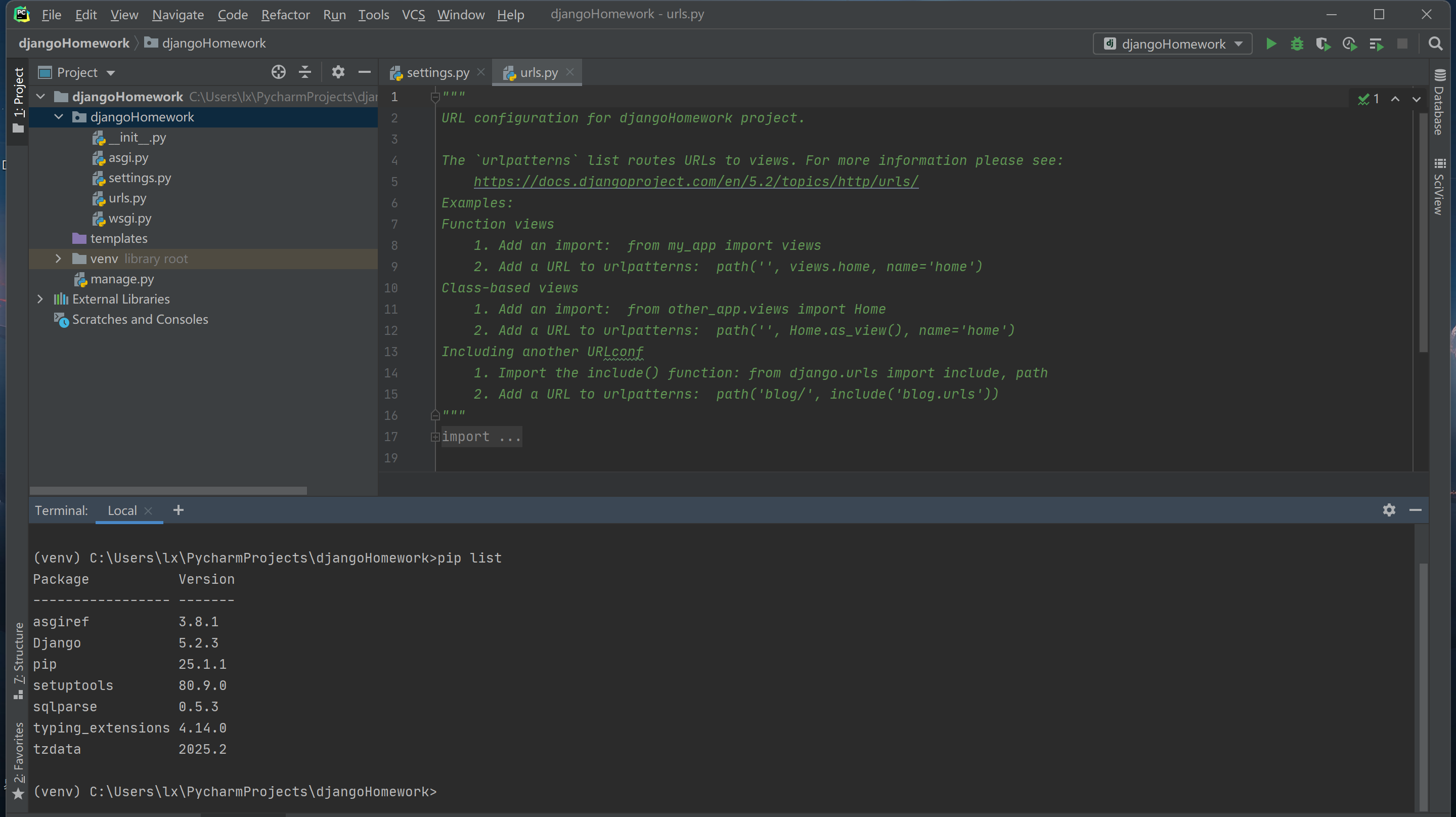Collapse all in the Project panel
This screenshot has width=1456, height=817.
tap(304, 72)
